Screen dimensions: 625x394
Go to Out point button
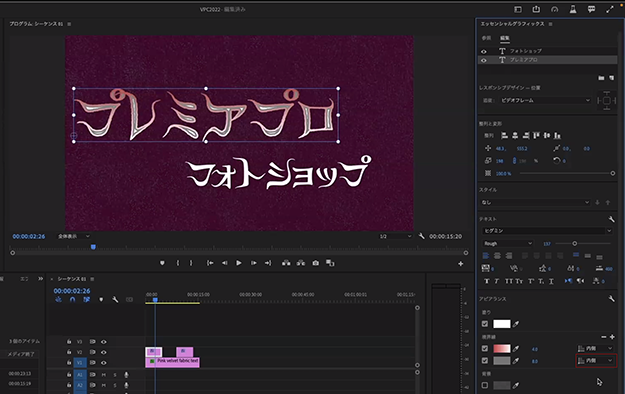[268, 263]
